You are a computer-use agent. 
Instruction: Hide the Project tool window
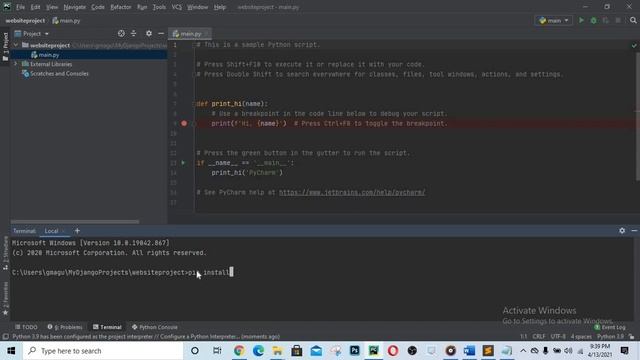click(161, 33)
